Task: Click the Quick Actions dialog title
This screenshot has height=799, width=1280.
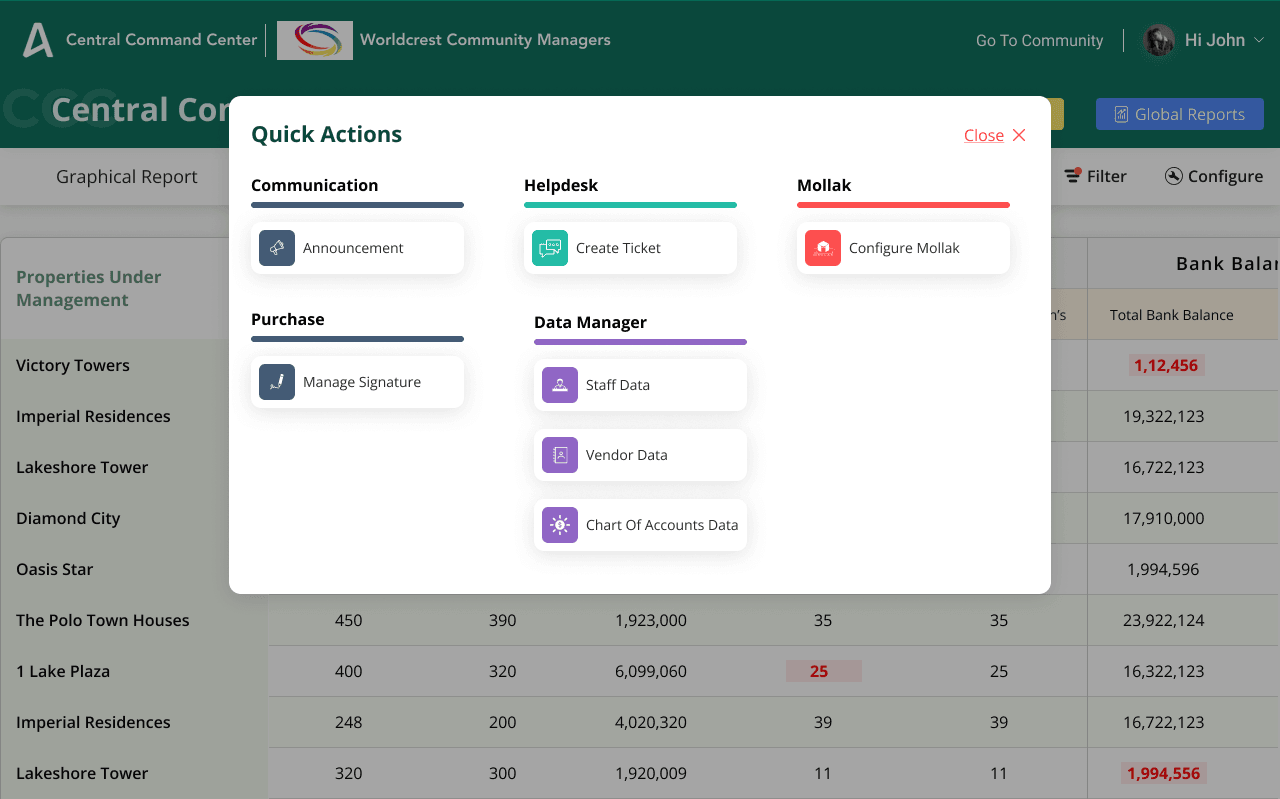Action: (x=327, y=134)
